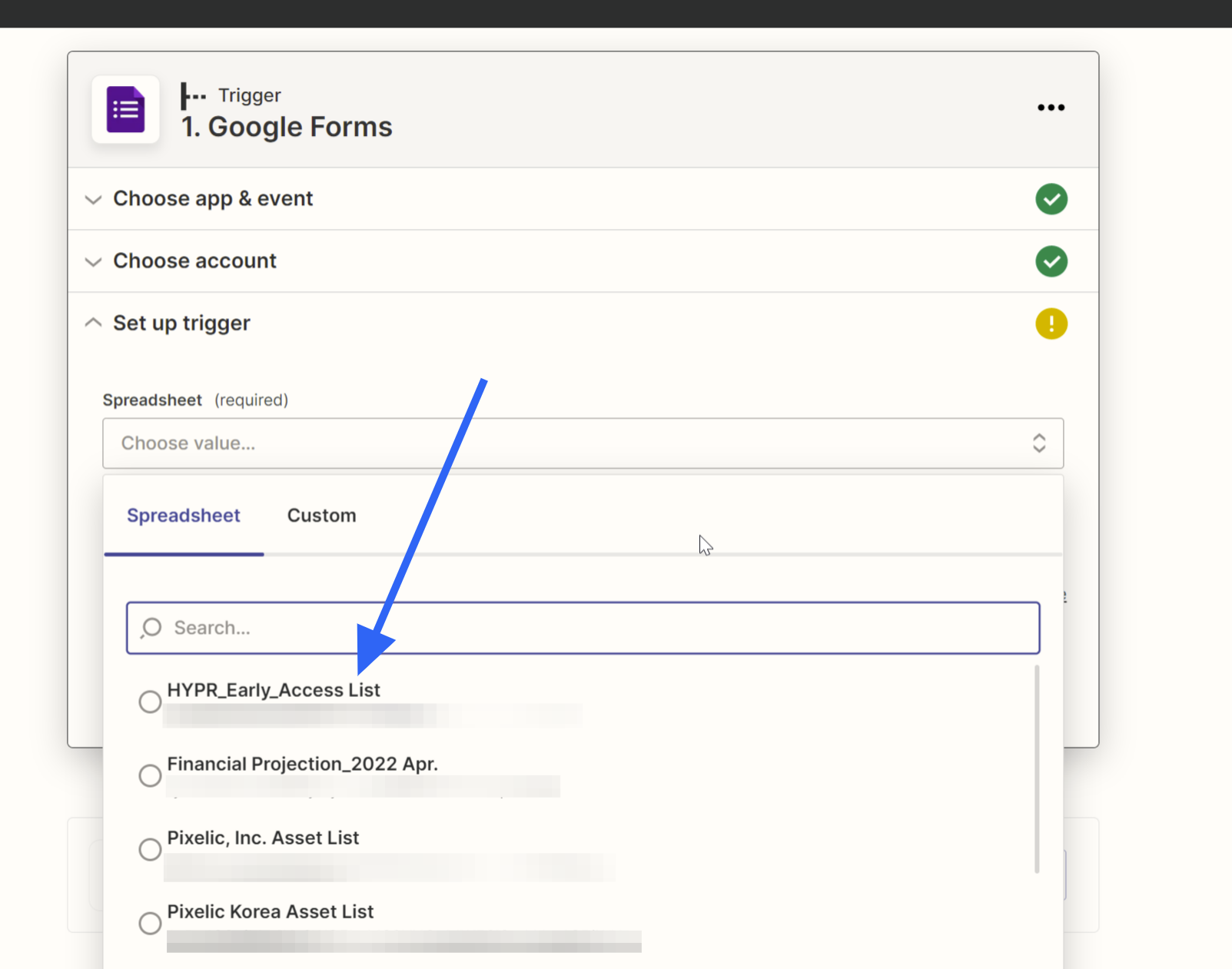Click the spreadsheet list scrollbar
This screenshot has height=969, width=1232.
(x=1037, y=769)
